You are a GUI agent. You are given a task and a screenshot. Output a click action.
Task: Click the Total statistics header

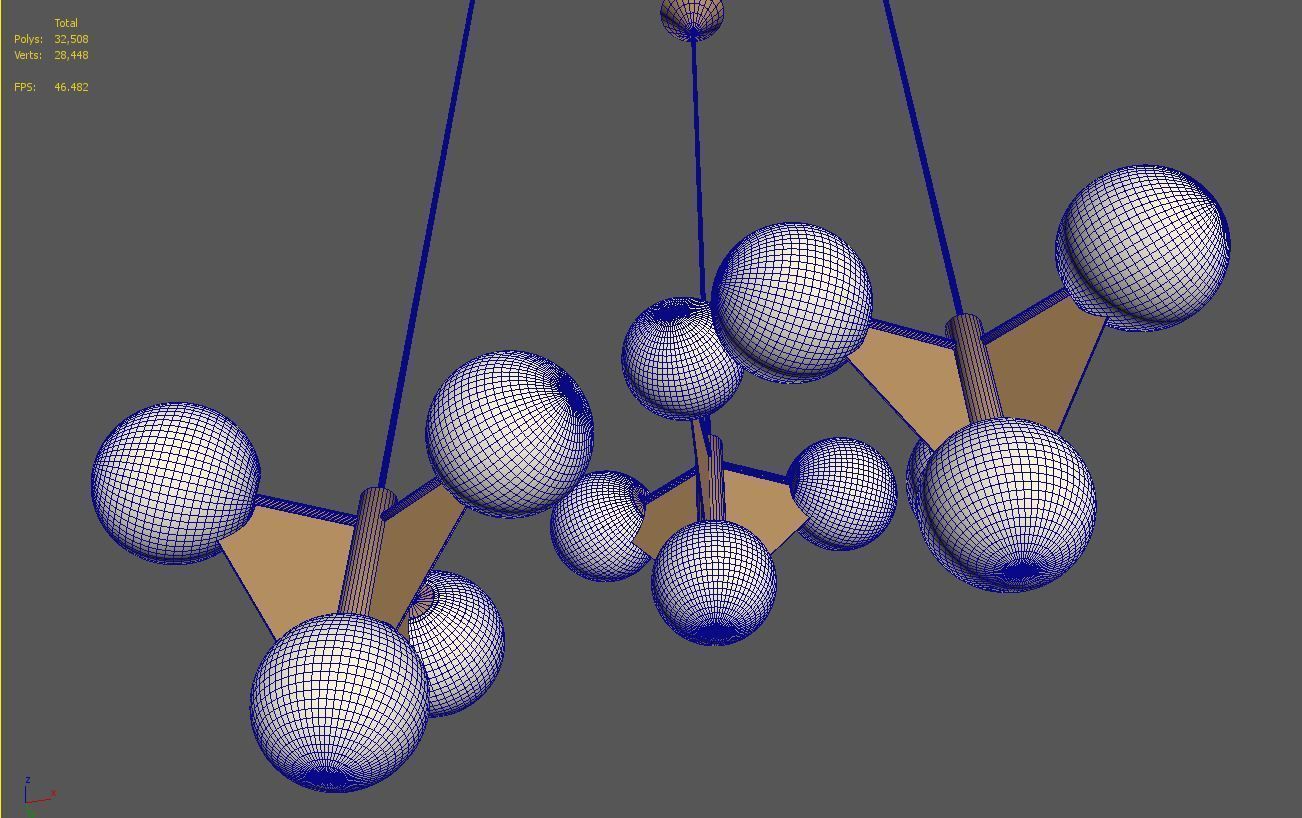tap(66, 23)
